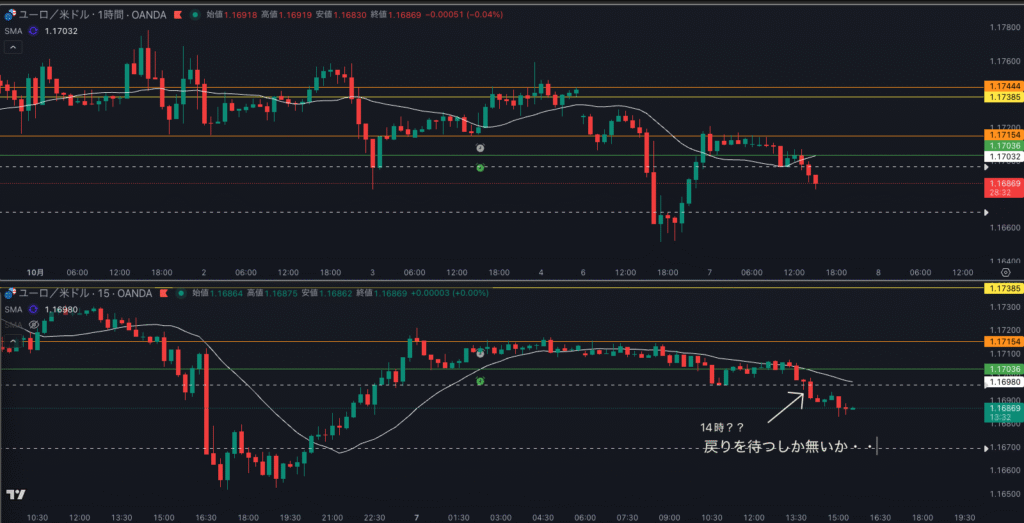
Task: Click the EUR/USD currency flag icon in top chart
Action: pyautogui.click(x=9, y=16)
